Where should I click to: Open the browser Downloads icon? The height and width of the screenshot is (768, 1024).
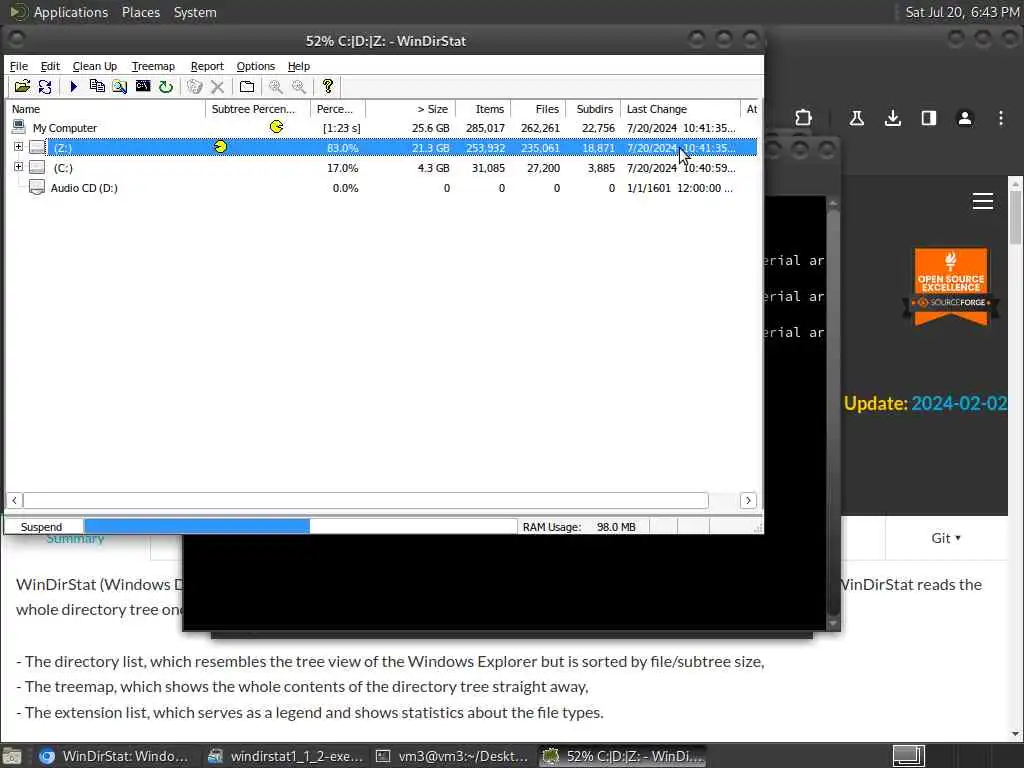coord(893,118)
